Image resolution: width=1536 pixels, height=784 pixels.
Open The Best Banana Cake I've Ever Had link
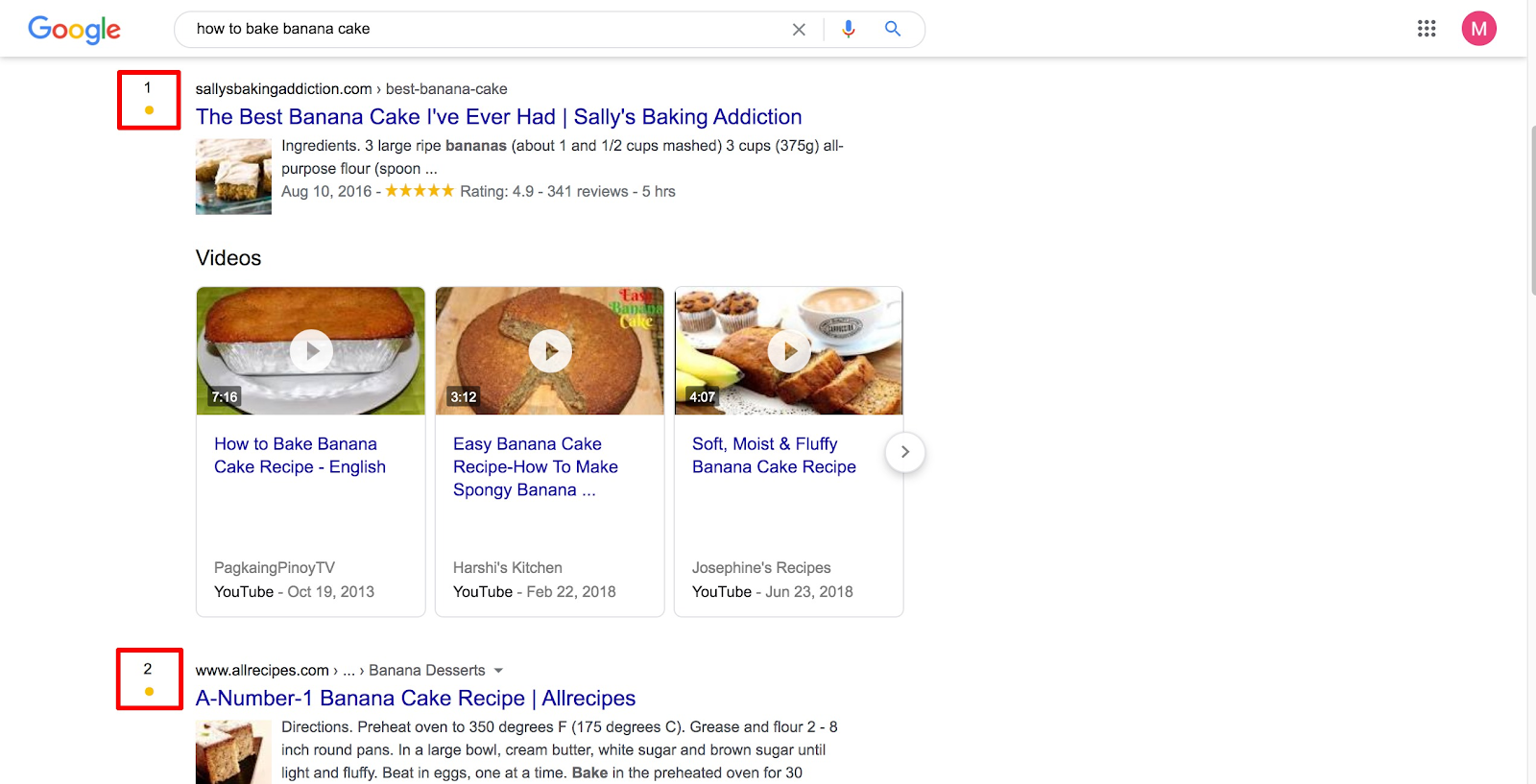pos(499,117)
